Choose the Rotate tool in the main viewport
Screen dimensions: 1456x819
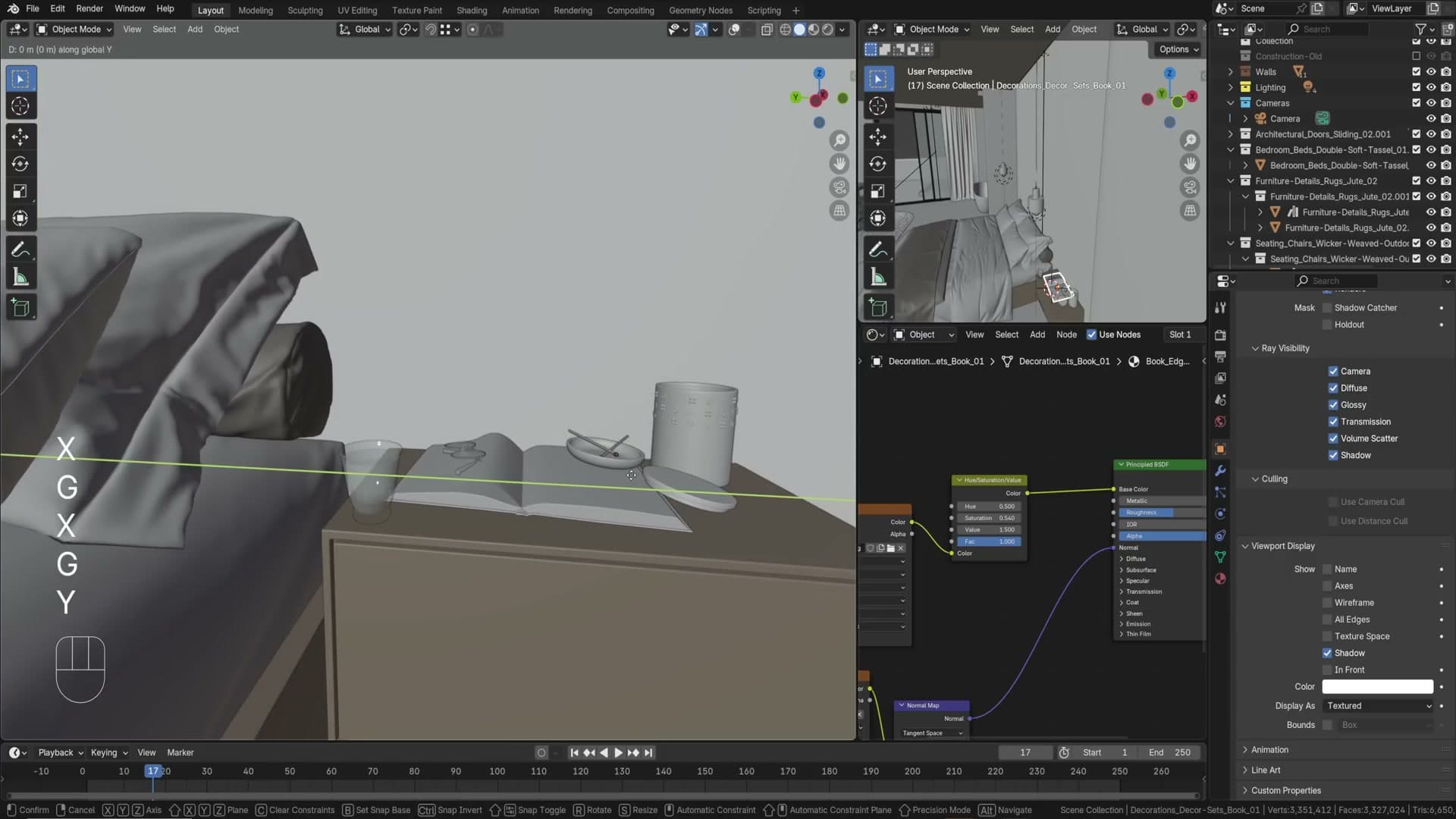point(20,164)
